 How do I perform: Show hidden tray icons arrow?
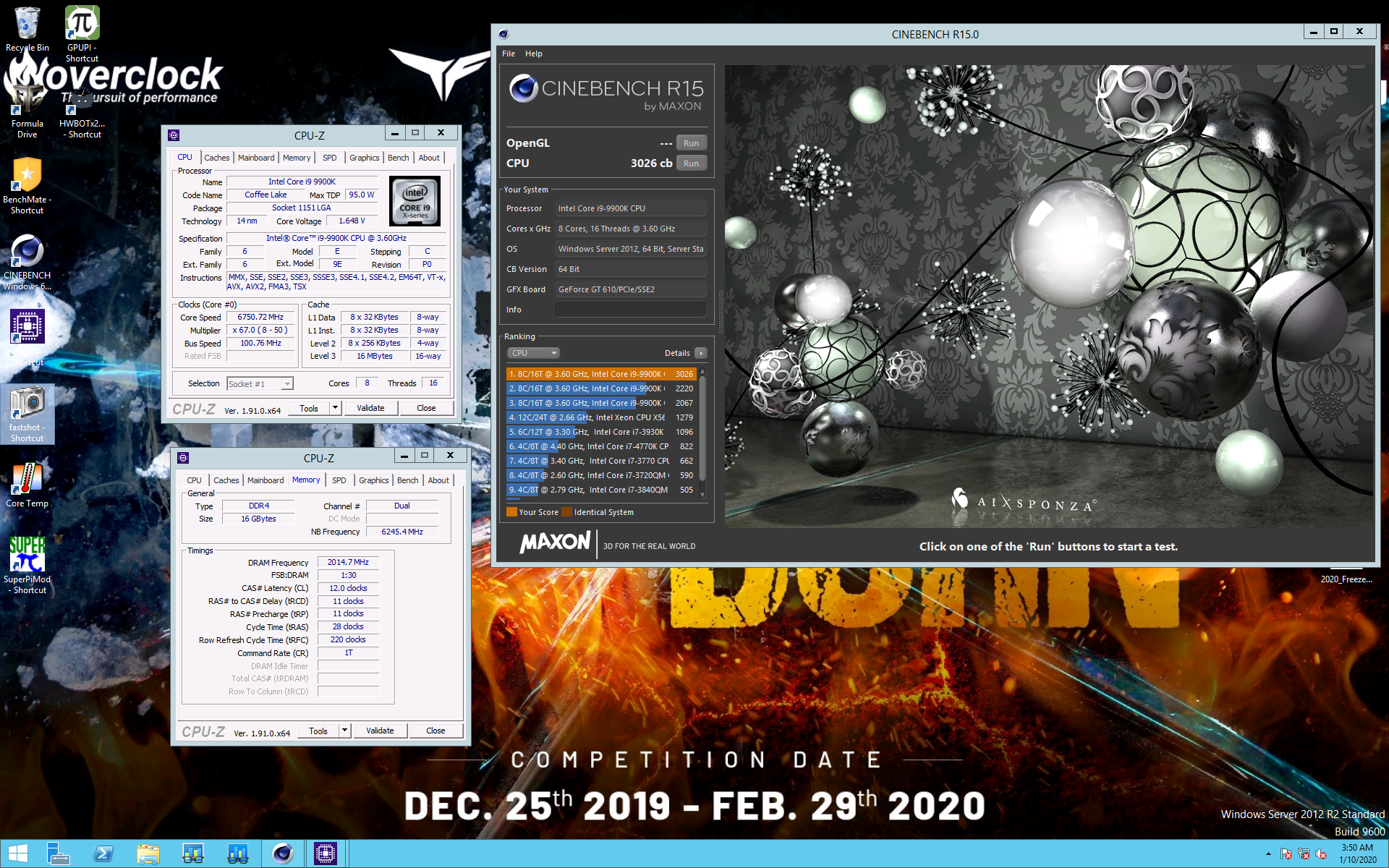1268,854
